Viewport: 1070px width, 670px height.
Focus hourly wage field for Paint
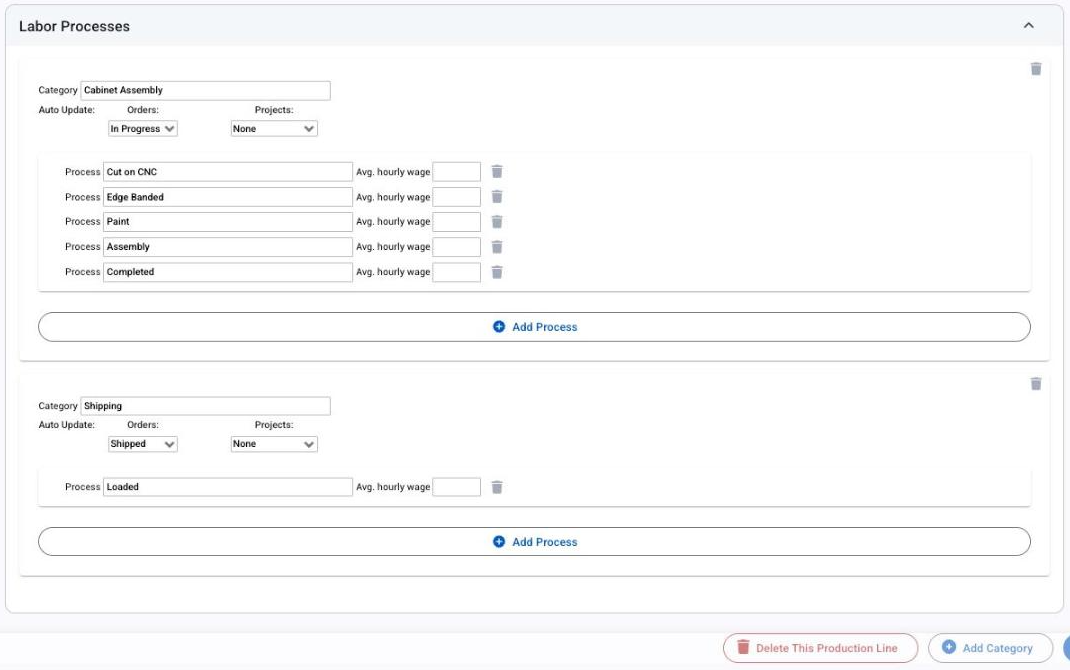coord(457,222)
